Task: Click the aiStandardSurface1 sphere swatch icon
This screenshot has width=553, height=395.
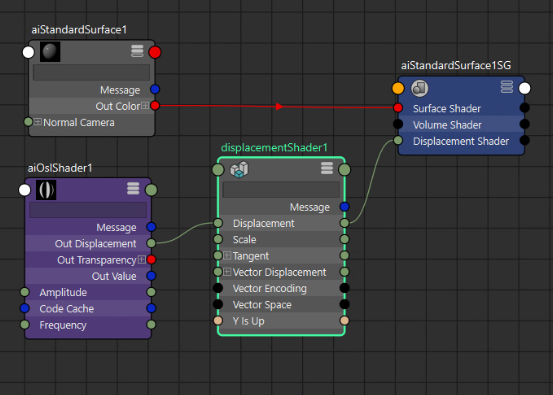Action: (x=50, y=52)
